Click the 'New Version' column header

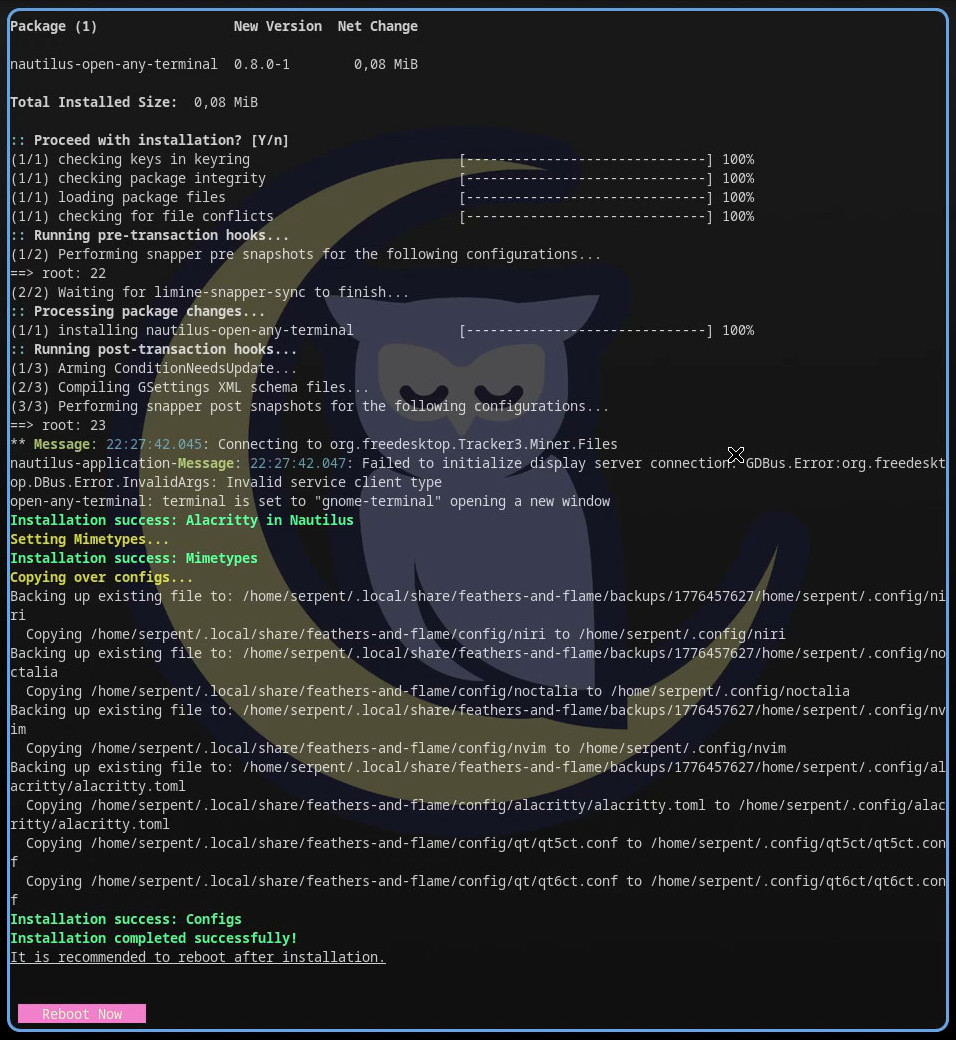click(x=277, y=26)
